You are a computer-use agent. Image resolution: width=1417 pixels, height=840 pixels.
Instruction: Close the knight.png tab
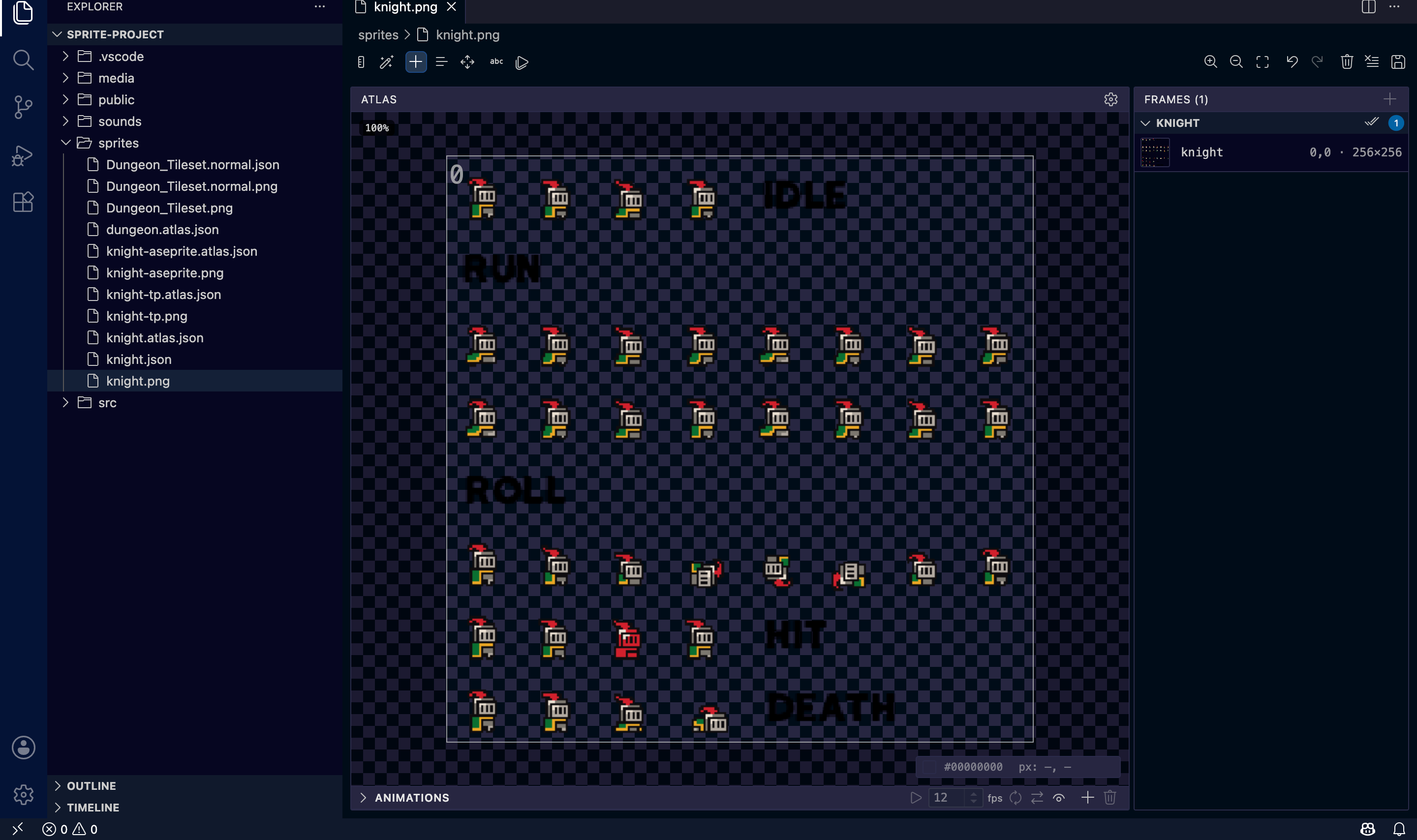click(x=451, y=7)
